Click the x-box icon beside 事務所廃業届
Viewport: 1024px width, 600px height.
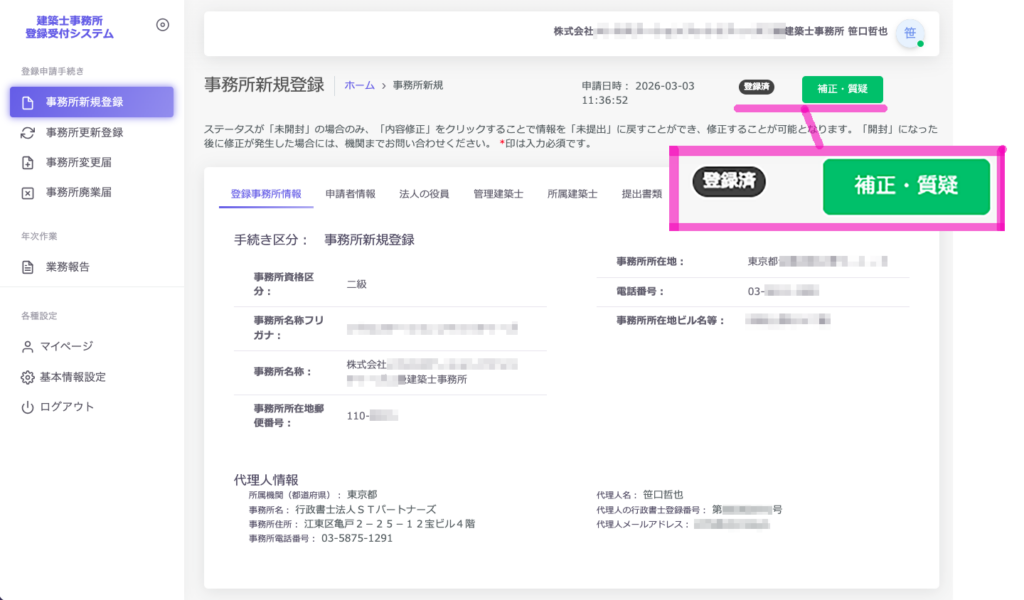coord(27,193)
